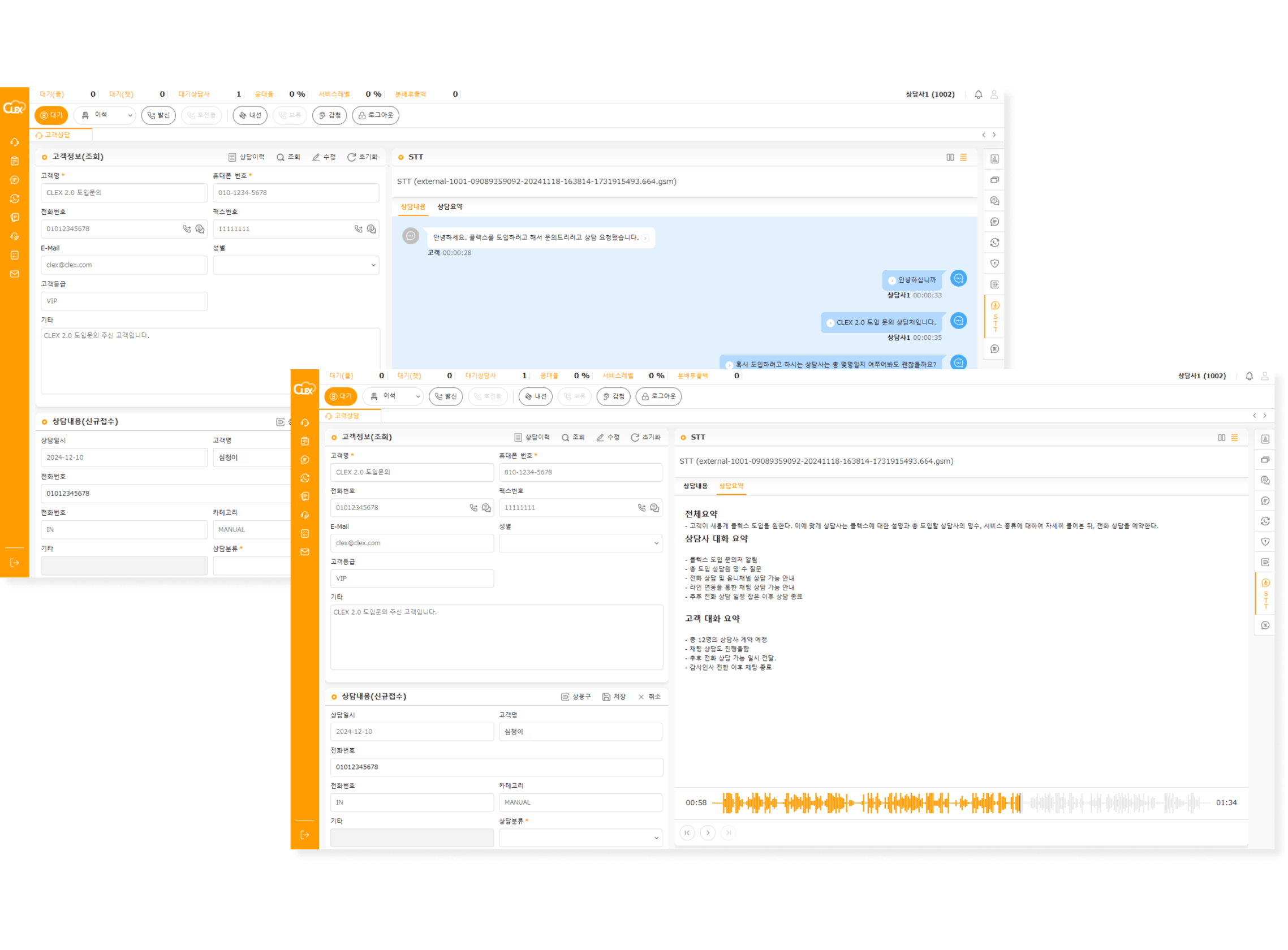The height and width of the screenshot is (950, 1288).
Task: Click the notification bell in the front window
Action: coord(1249,376)
